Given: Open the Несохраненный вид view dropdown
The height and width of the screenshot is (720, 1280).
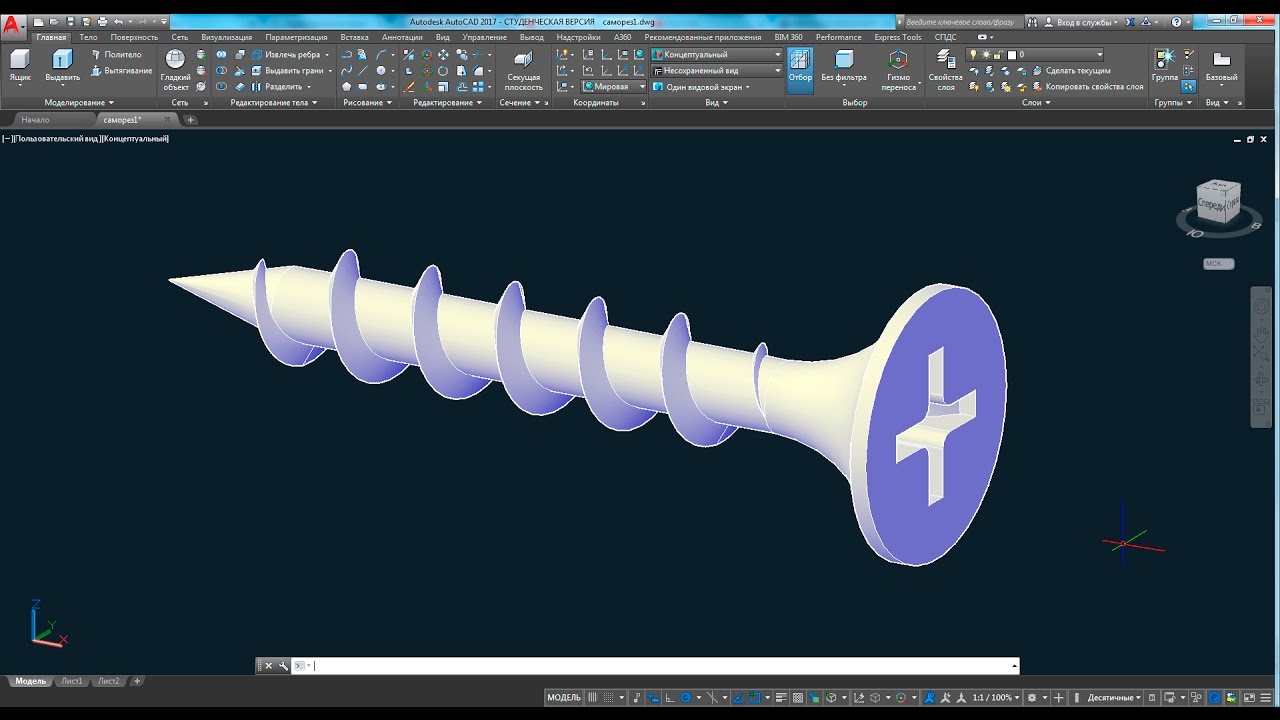Looking at the screenshot, I should pos(716,71).
